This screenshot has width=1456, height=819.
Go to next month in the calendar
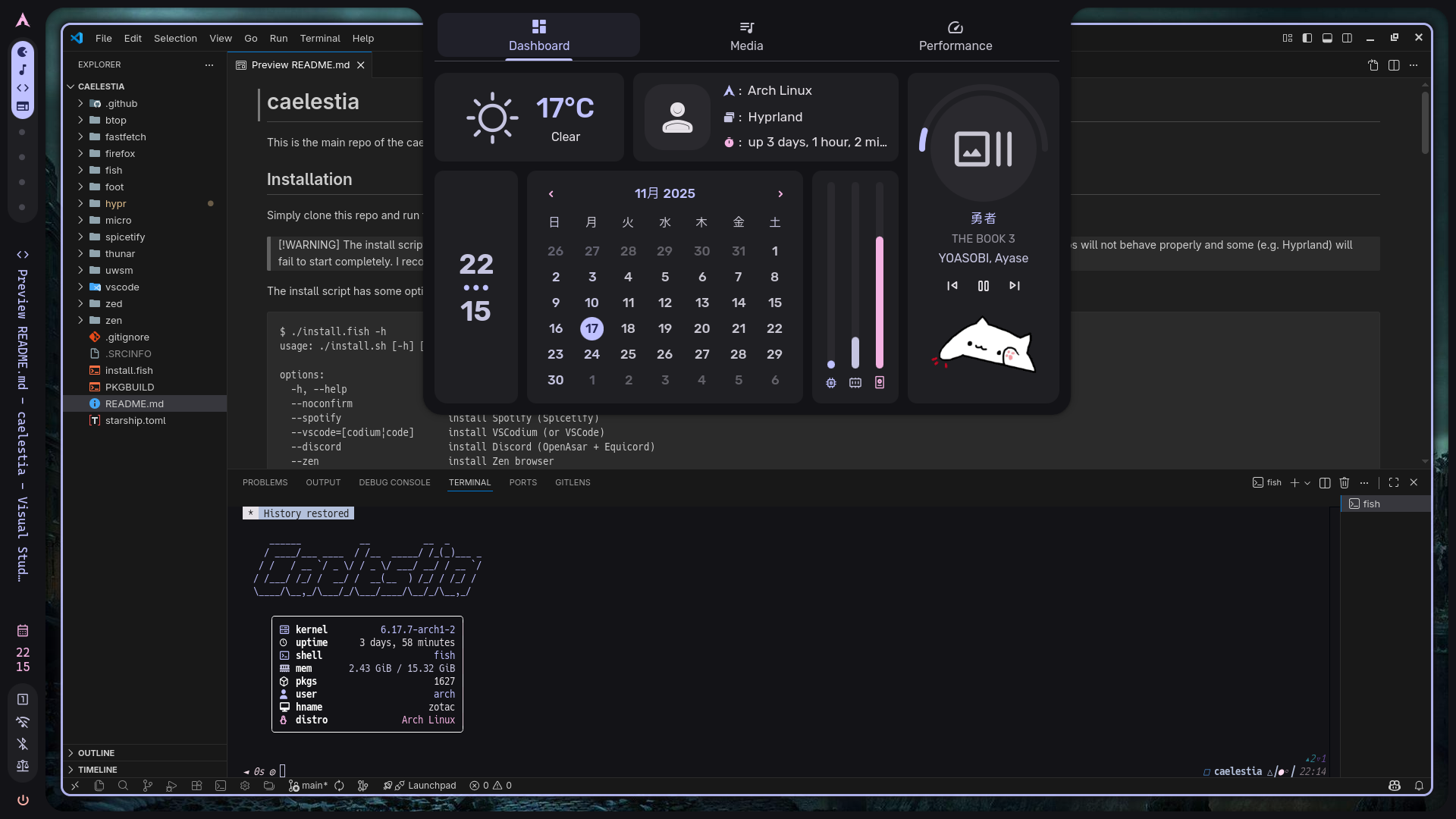(780, 194)
